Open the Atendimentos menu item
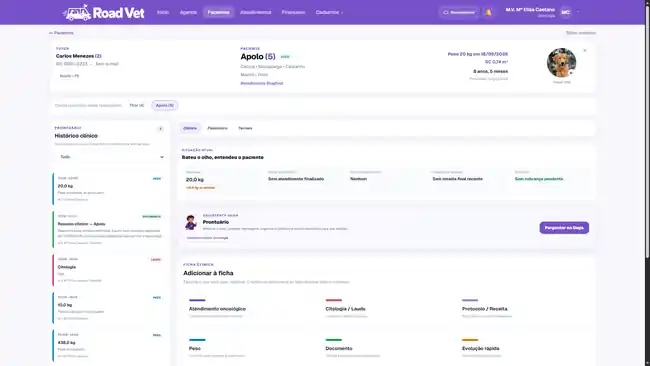The height and width of the screenshot is (366, 650). pyautogui.click(x=255, y=12)
